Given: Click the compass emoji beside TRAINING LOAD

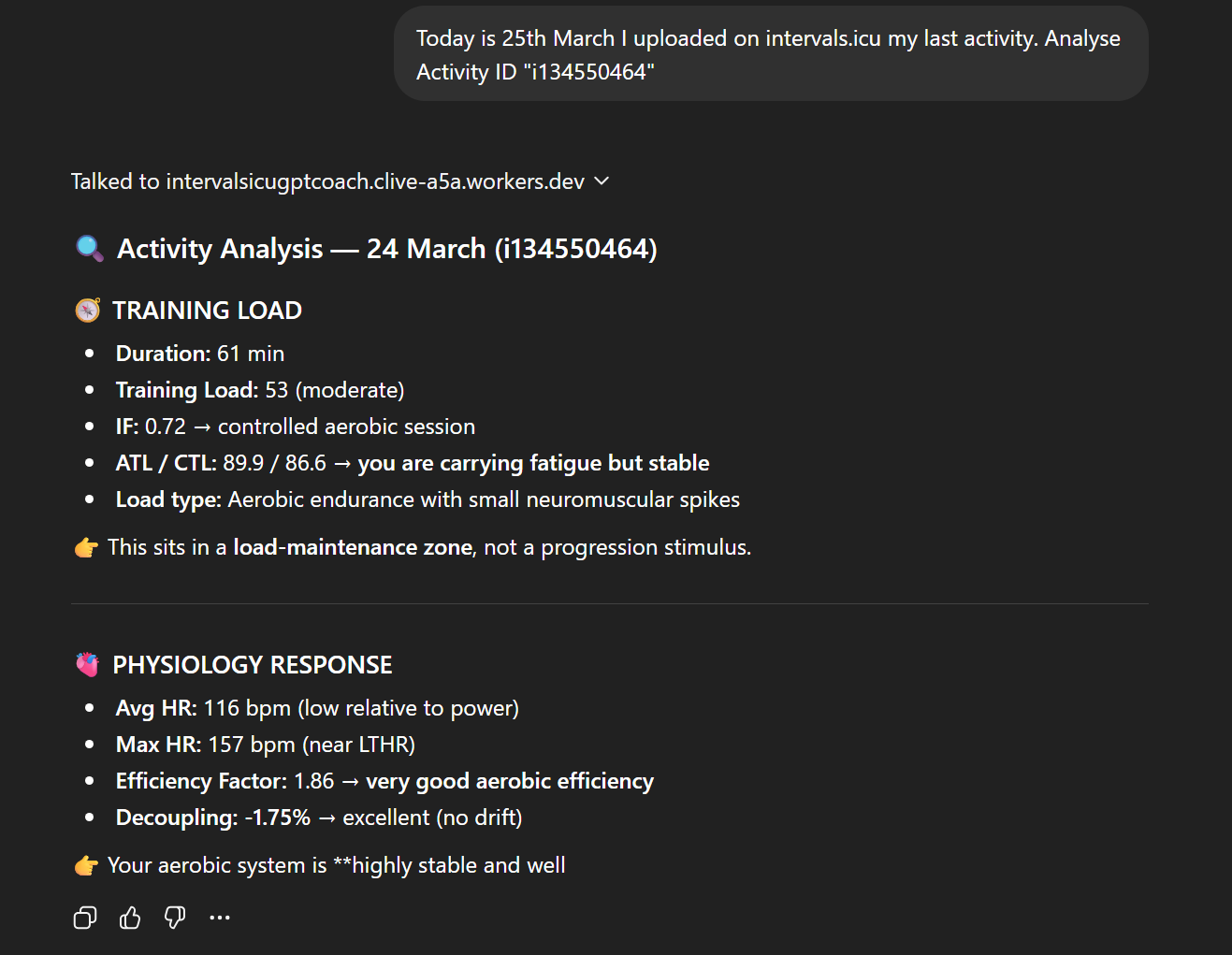Looking at the screenshot, I should point(88,311).
